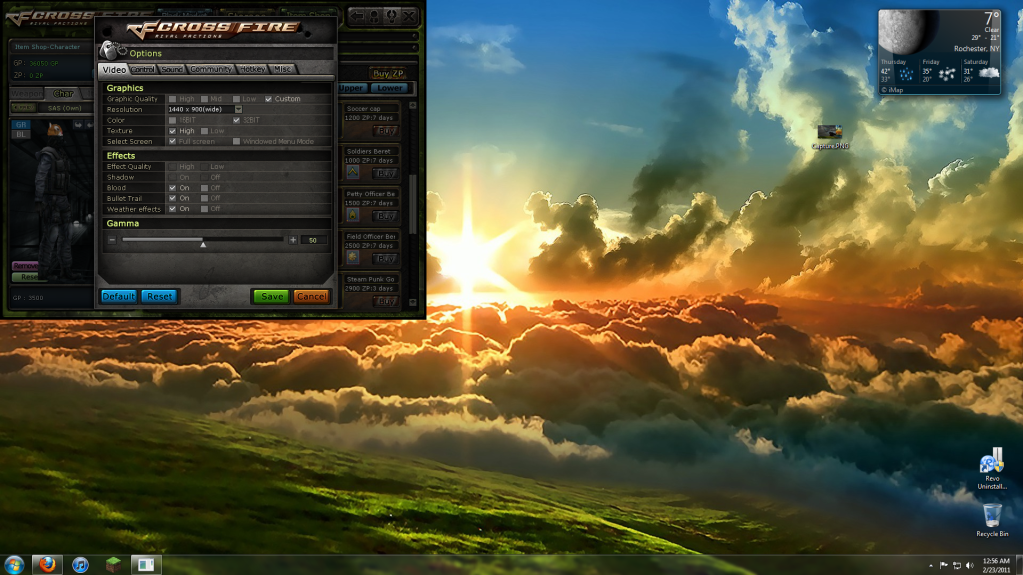
Task: Click the gamma plus button
Action: 293,240
